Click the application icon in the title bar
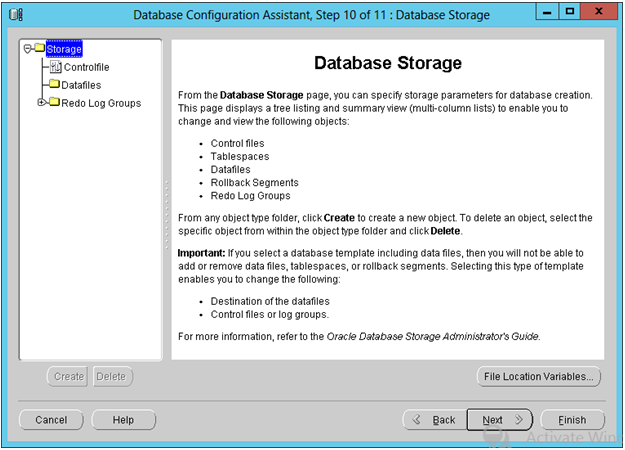Image resolution: width=625 pixels, height=450 pixels. 16,15
